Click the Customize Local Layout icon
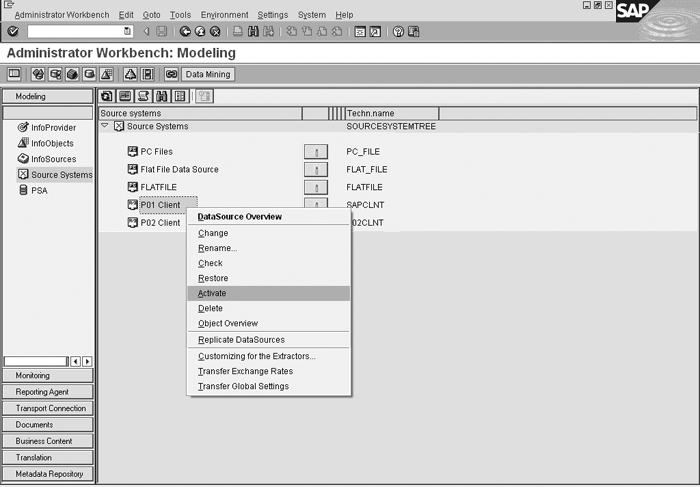 (x=413, y=31)
